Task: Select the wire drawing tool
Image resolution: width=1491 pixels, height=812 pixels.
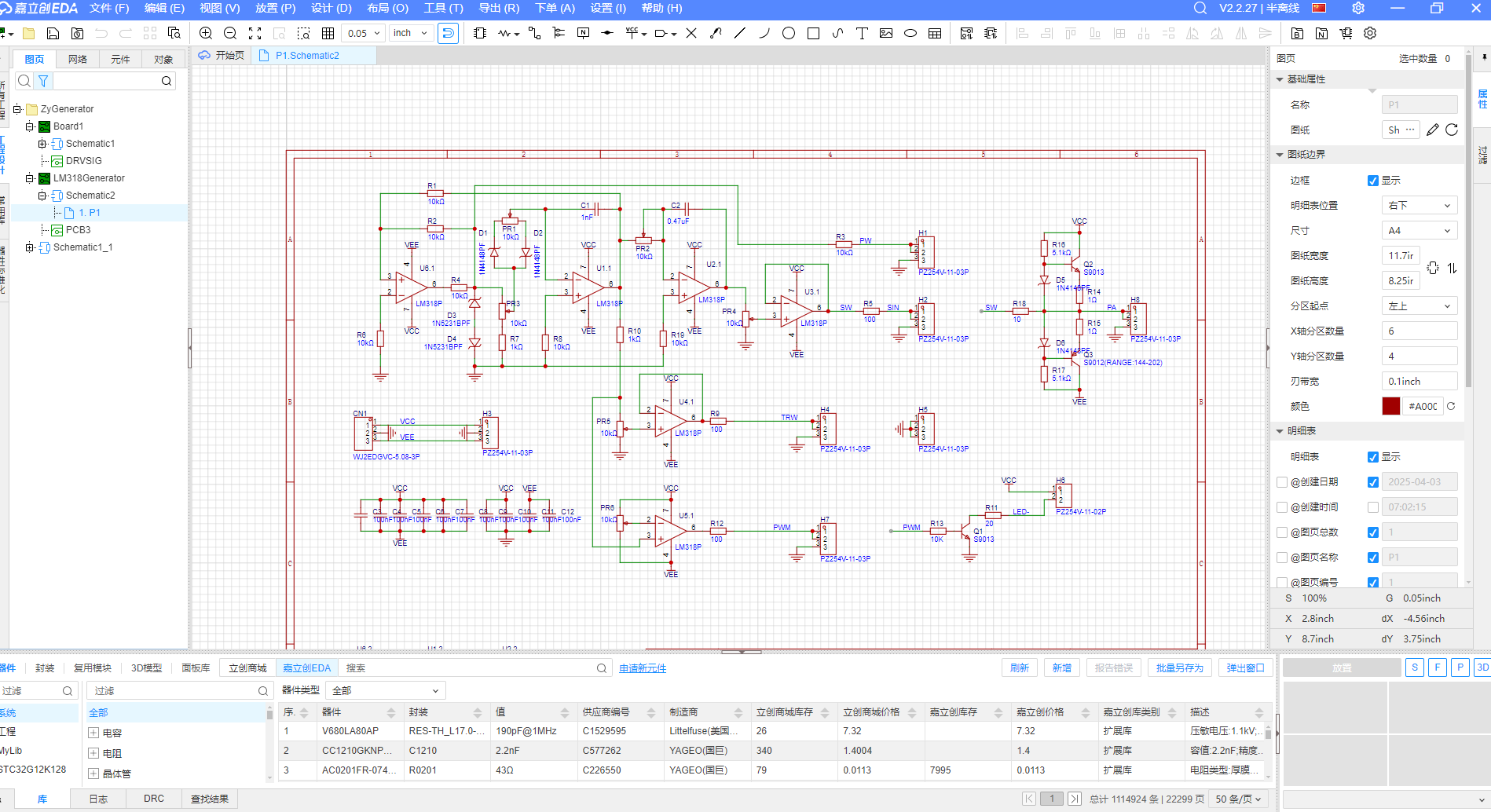Action: coord(534,33)
